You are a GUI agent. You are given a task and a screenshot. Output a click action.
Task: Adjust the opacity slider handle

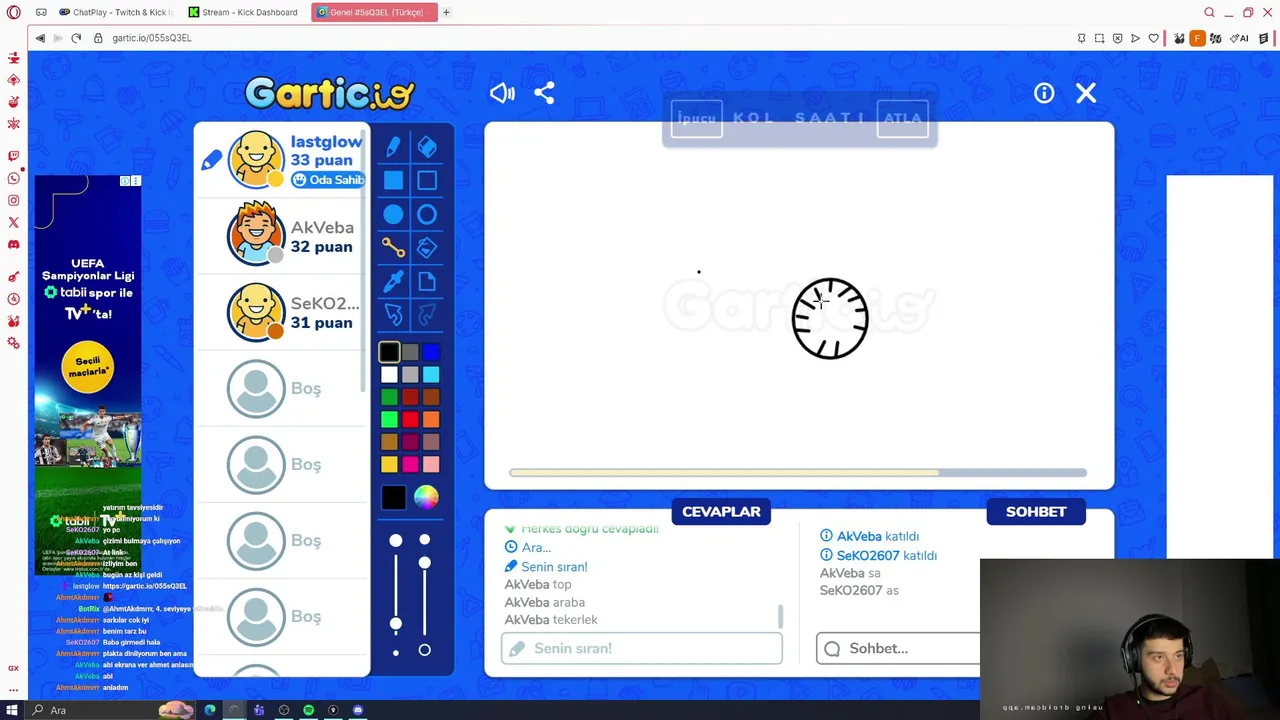425,563
